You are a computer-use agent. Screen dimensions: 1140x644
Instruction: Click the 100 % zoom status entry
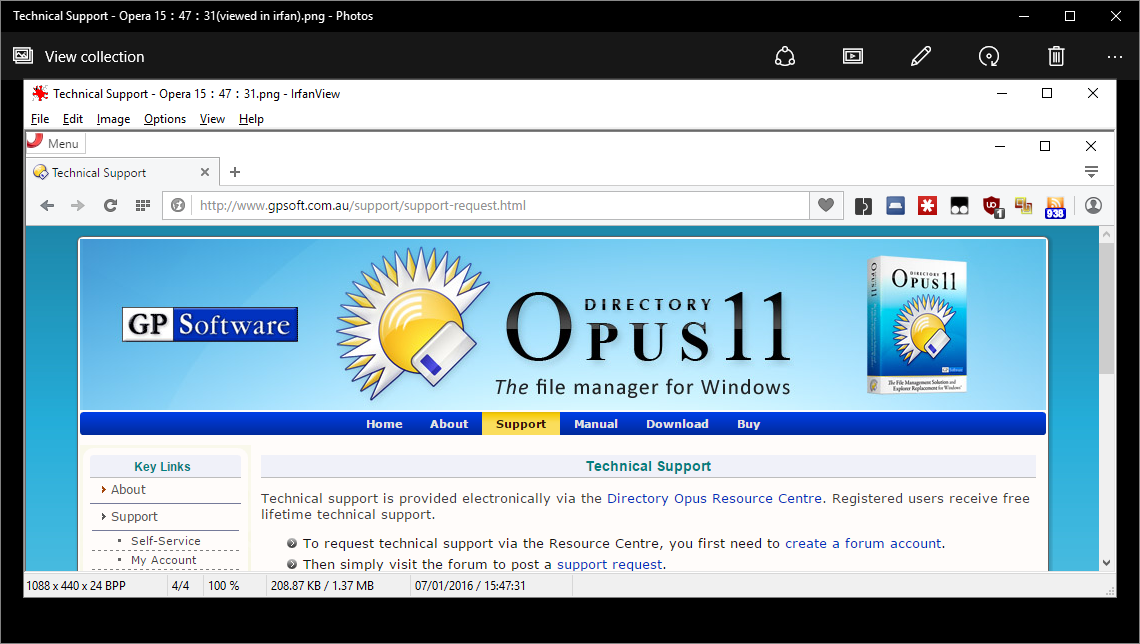tap(224, 586)
